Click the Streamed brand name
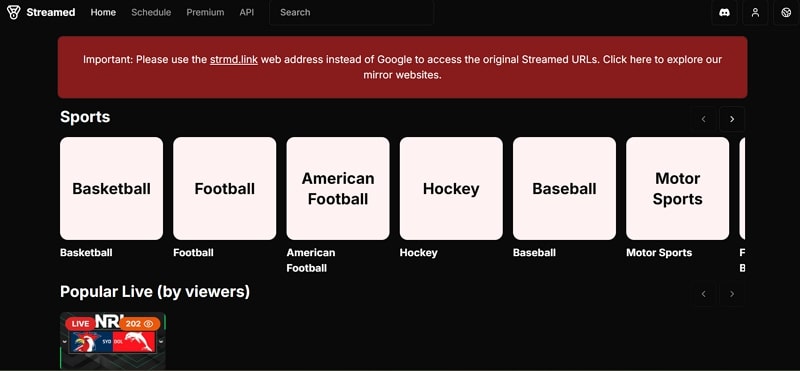 tap(51, 12)
